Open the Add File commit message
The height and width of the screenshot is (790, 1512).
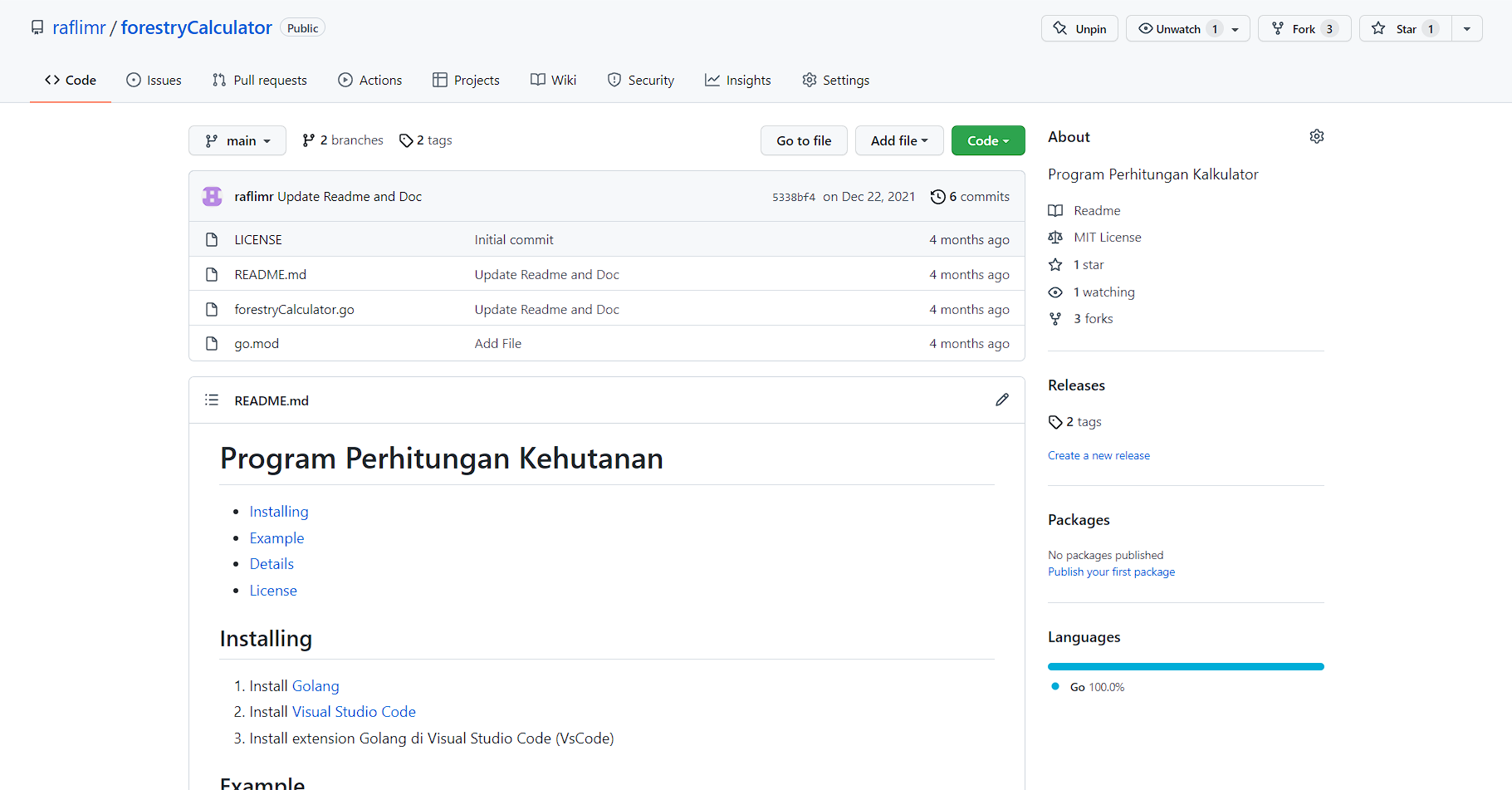pos(498,343)
